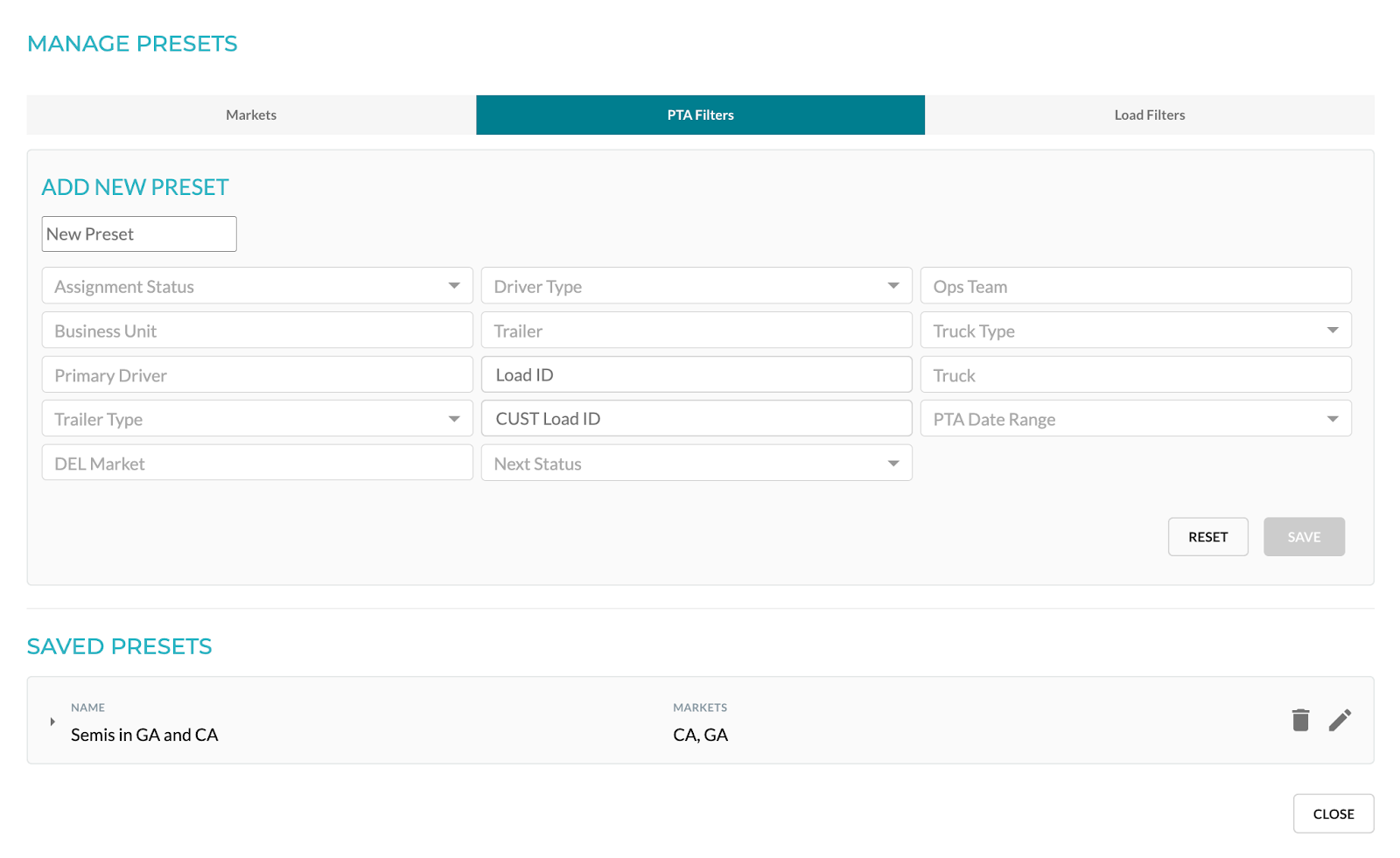Edit the Semis in GA and CA preset
Image resolution: width=1400 pixels, height=858 pixels.
coord(1340,720)
